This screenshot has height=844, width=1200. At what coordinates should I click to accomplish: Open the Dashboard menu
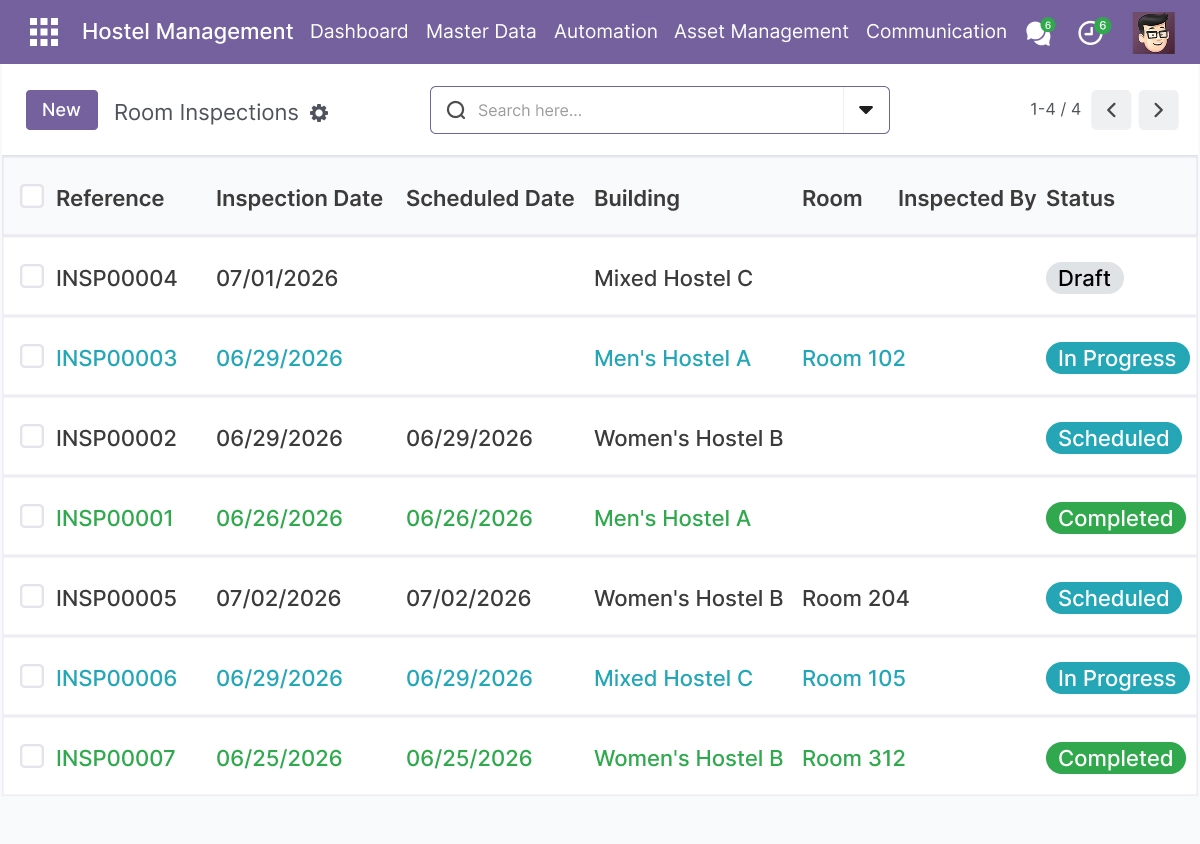pos(359,32)
